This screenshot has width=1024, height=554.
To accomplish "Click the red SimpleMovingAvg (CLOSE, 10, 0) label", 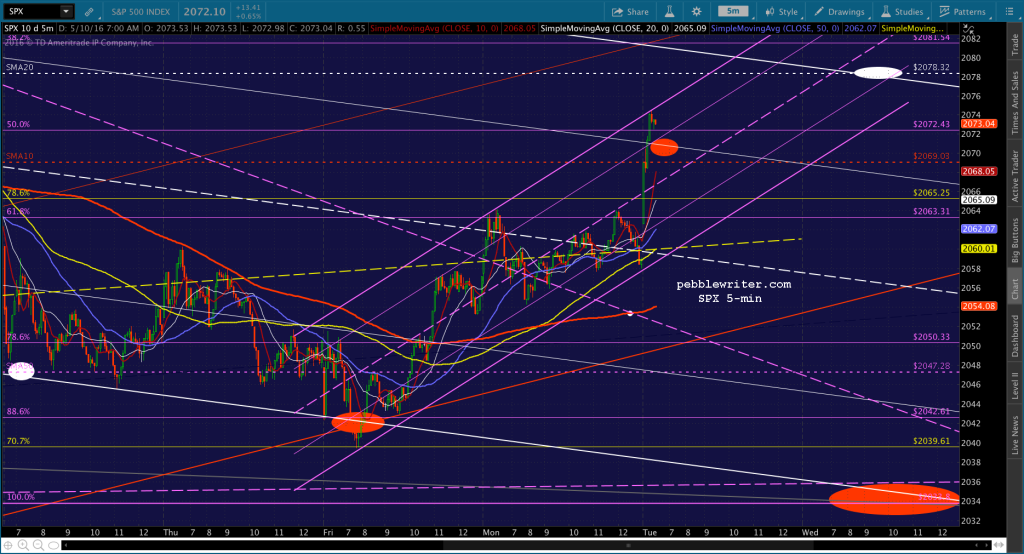I will point(435,29).
